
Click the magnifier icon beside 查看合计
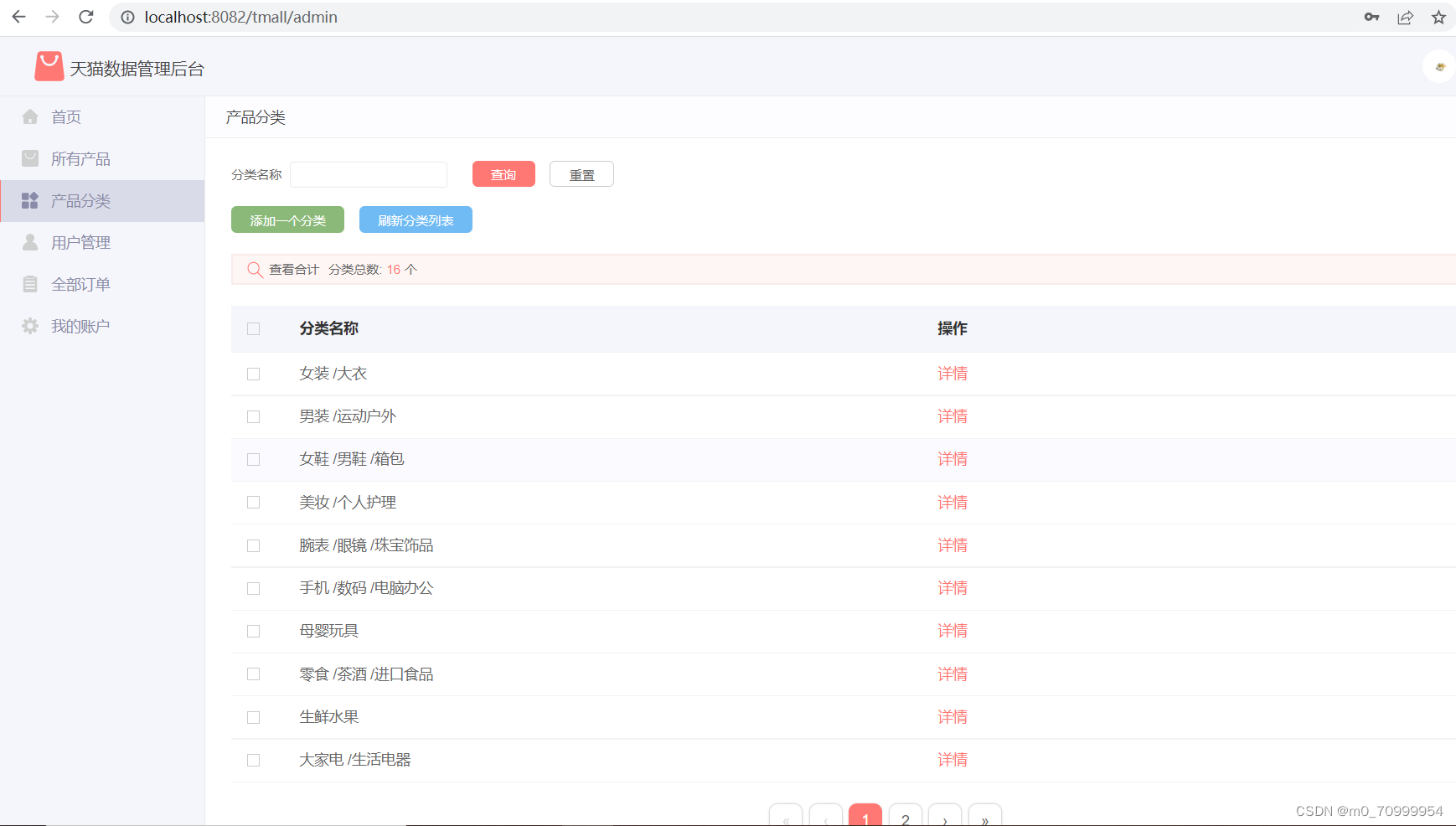pos(255,270)
